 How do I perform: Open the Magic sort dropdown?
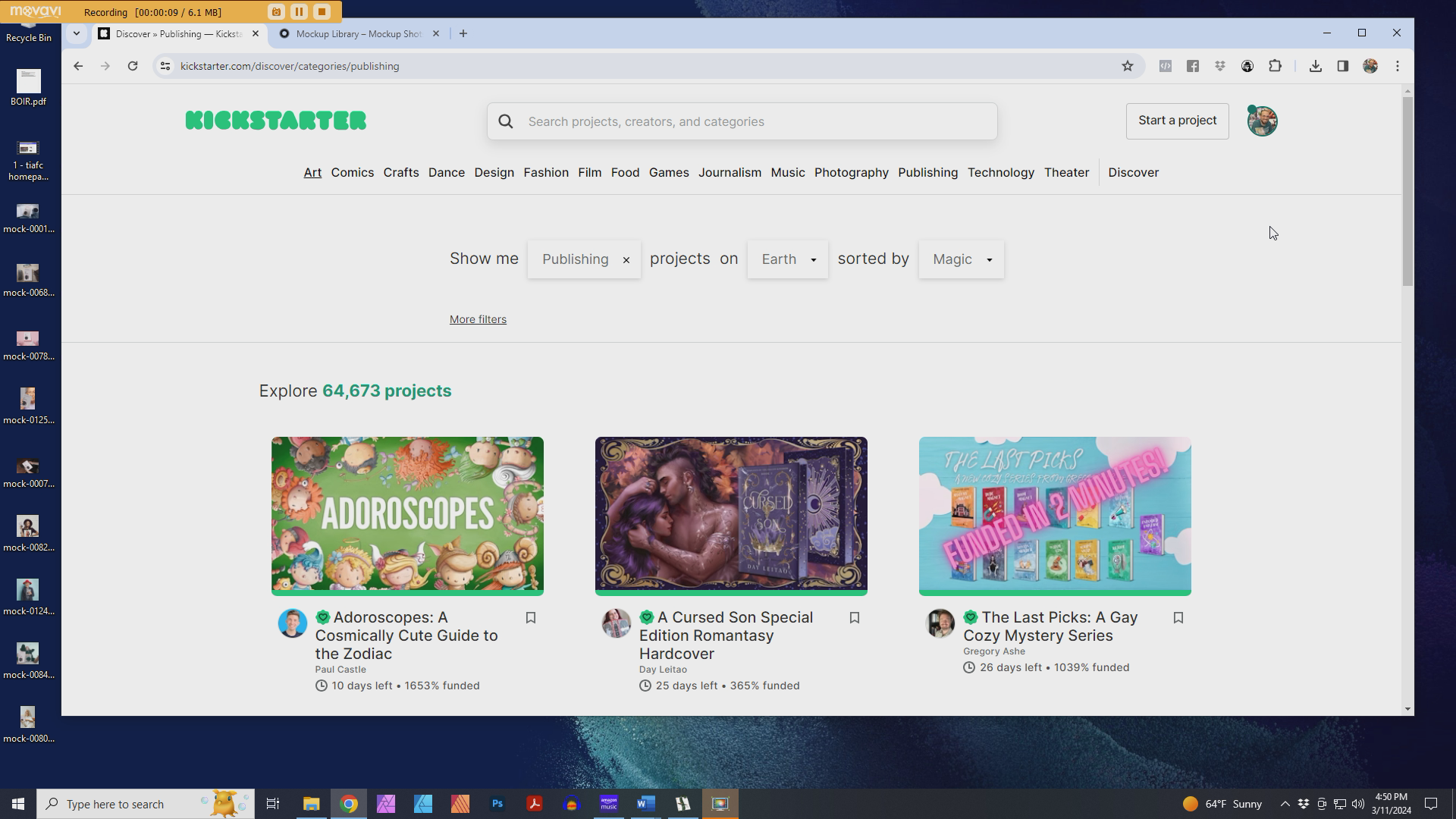[x=961, y=259]
